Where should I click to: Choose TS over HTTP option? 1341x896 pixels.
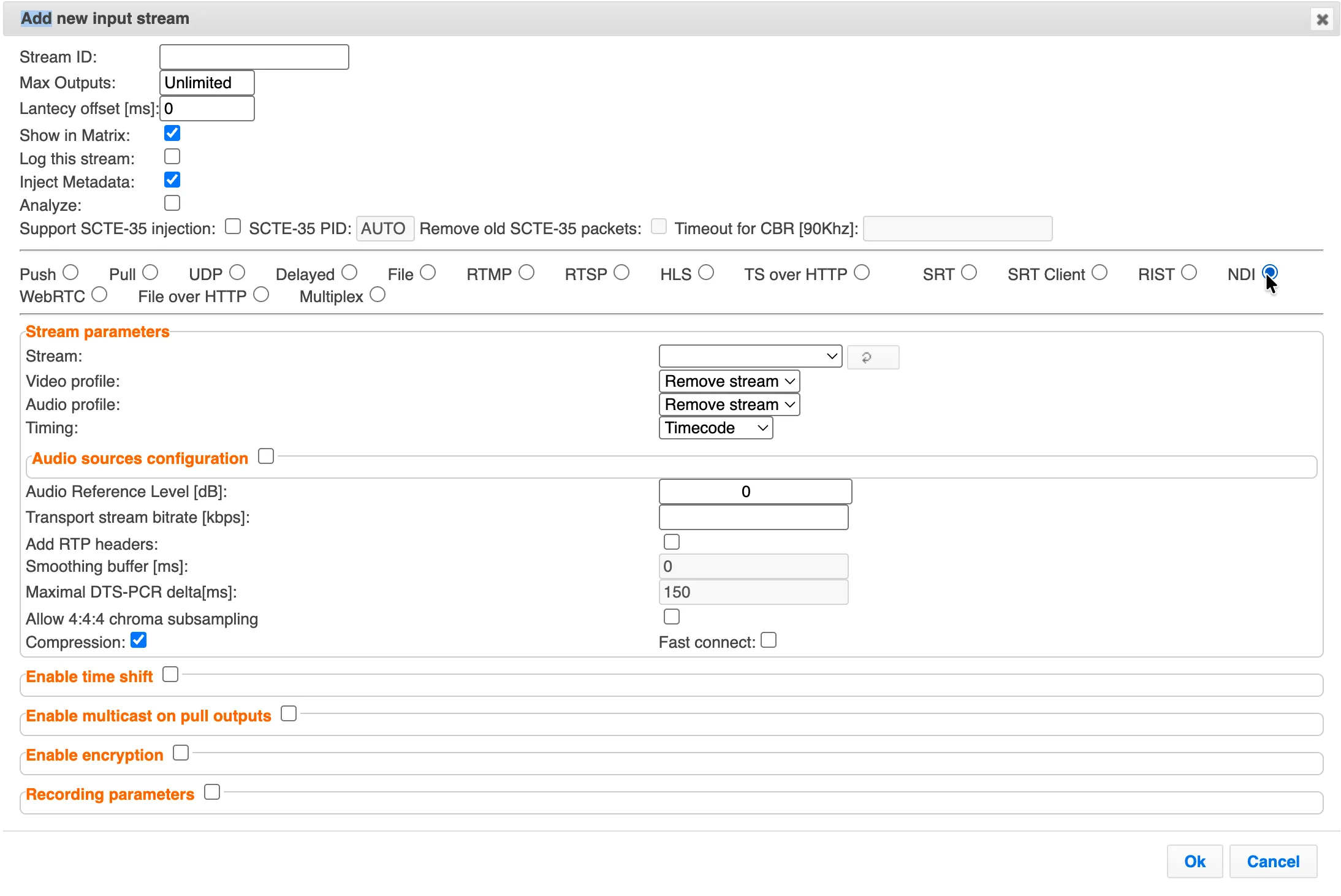pyautogui.click(x=862, y=272)
